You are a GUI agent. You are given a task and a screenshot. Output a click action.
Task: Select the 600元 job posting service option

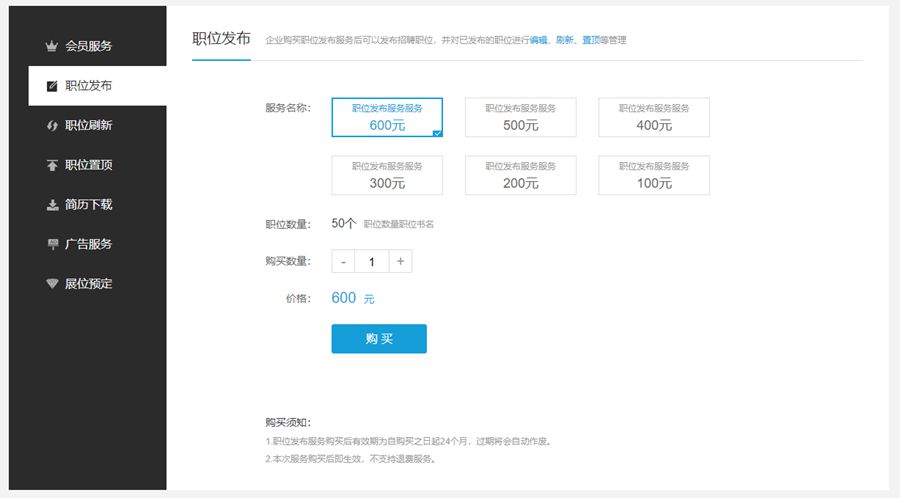387,117
